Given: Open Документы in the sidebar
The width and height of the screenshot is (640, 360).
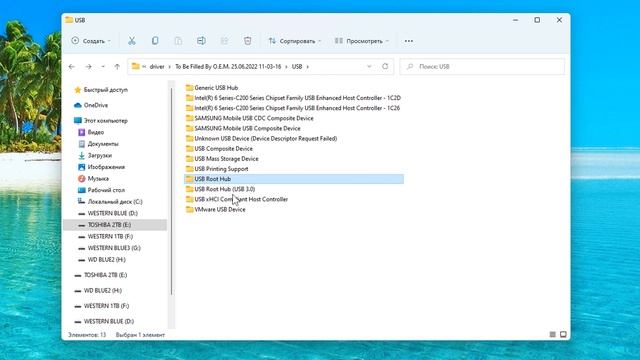Looking at the screenshot, I should click(103, 144).
